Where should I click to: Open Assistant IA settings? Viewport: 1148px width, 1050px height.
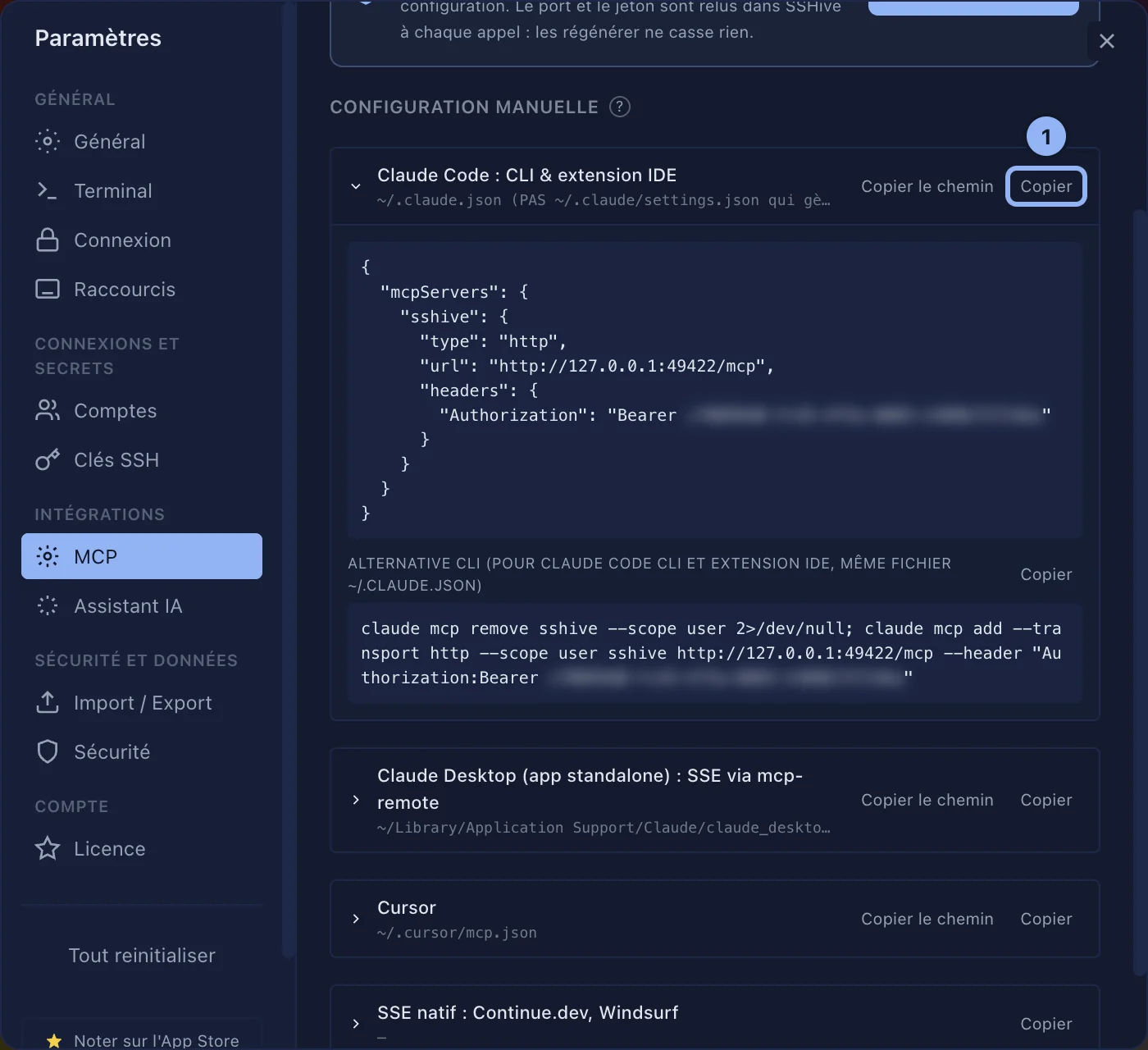(142, 606)
